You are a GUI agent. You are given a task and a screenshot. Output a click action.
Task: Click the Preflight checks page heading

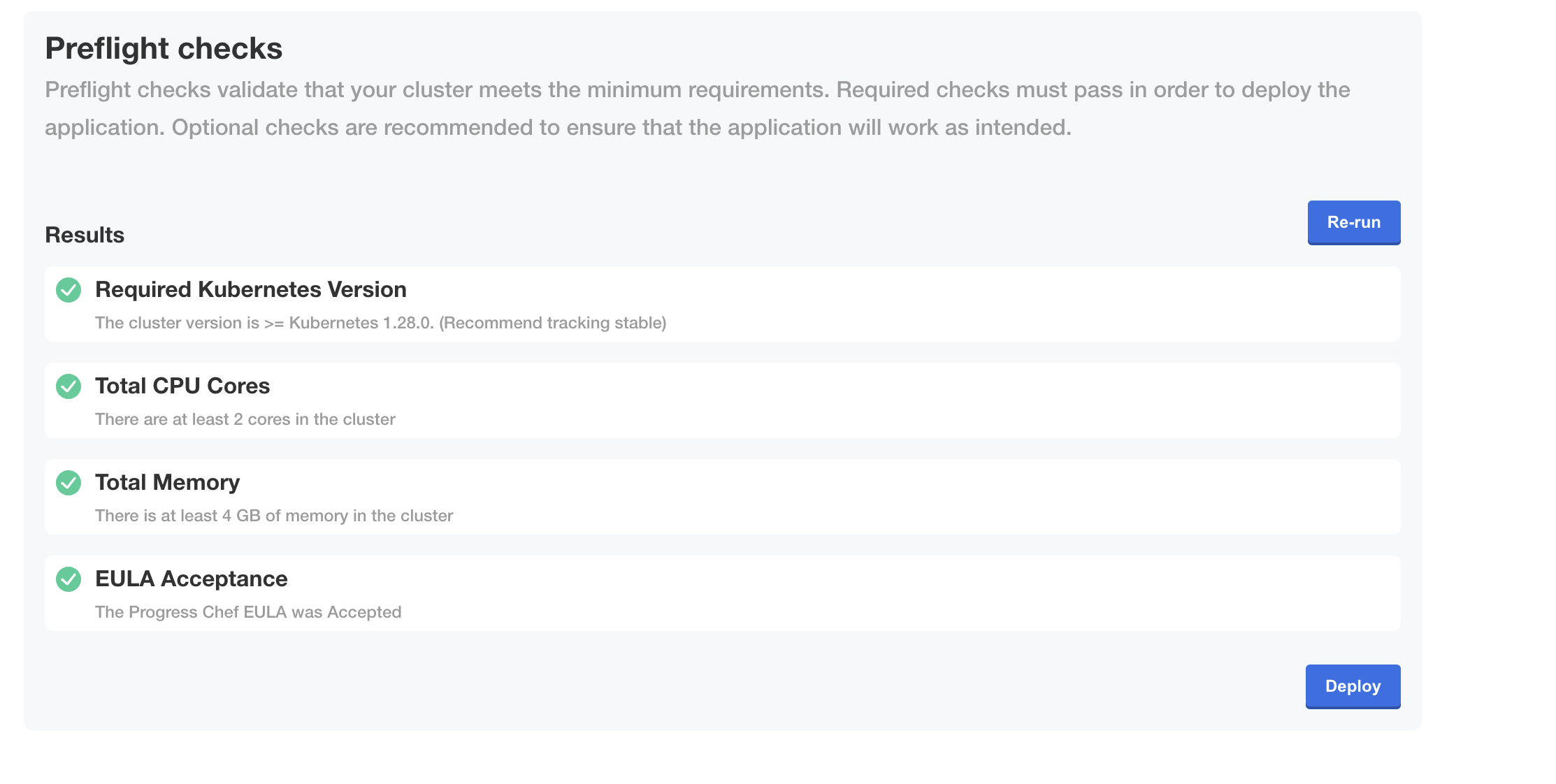click(164, 48)
